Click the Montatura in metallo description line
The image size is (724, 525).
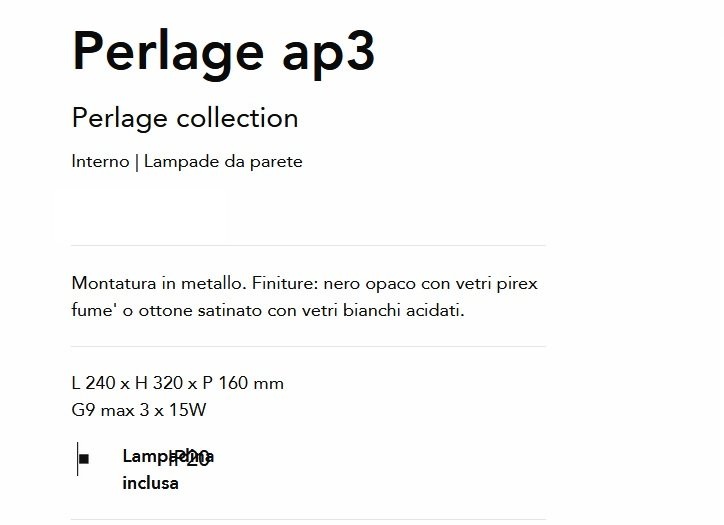tap(304, 284)
